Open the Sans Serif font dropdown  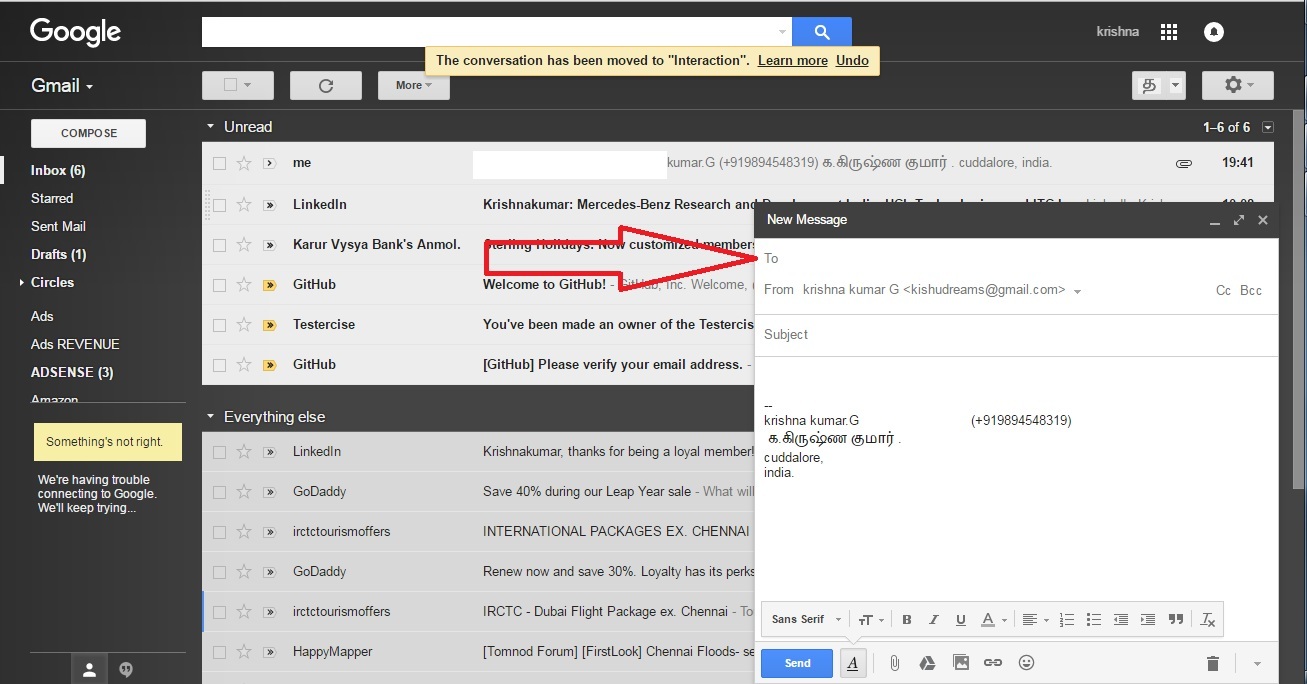(802, 619)
